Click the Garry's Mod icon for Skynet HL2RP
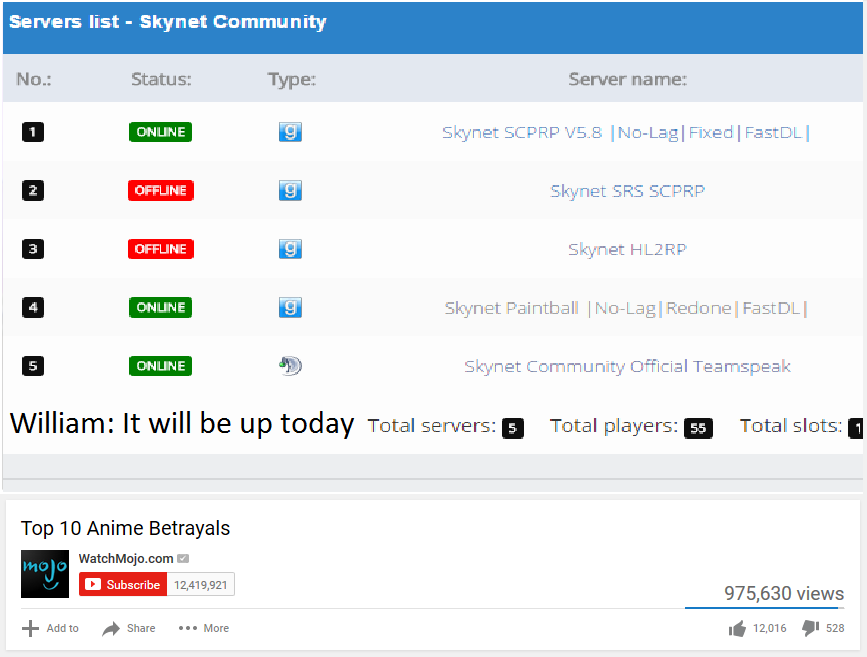Viewport: 867px width, 657px height. [290, 249]
